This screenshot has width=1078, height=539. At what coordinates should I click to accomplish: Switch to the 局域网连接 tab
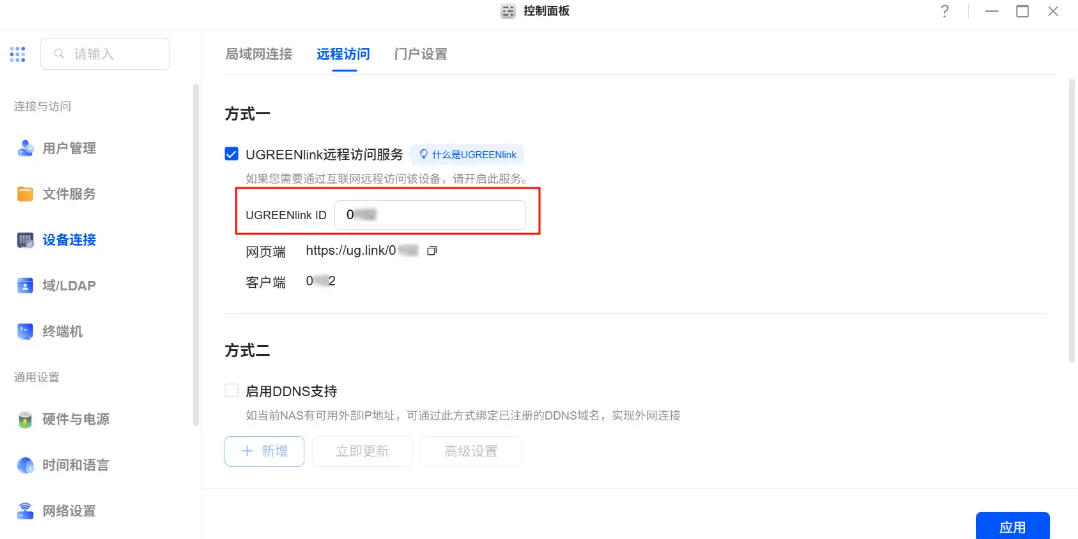[259, 54]
